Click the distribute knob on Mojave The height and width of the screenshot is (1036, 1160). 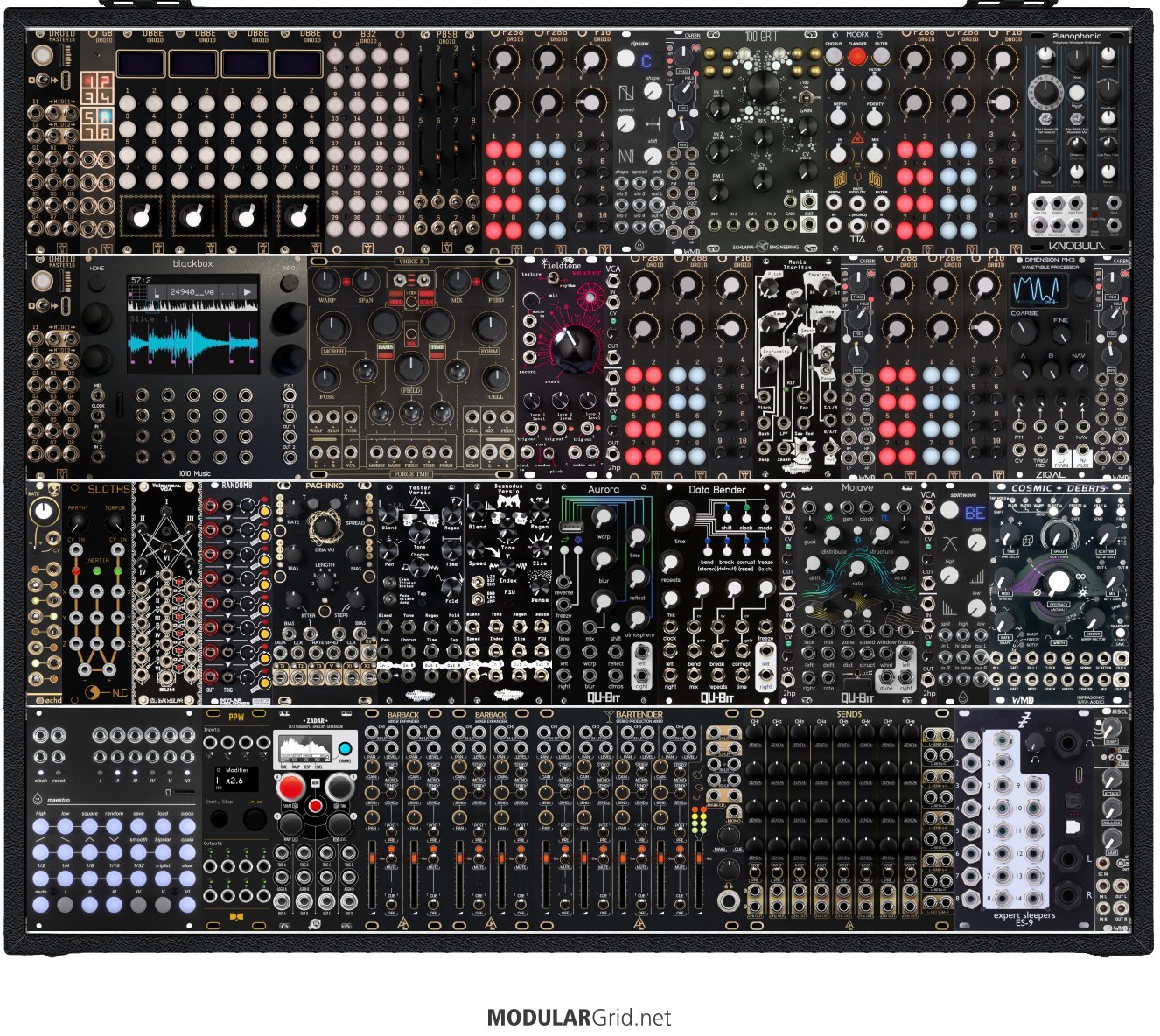coord(834,536)
